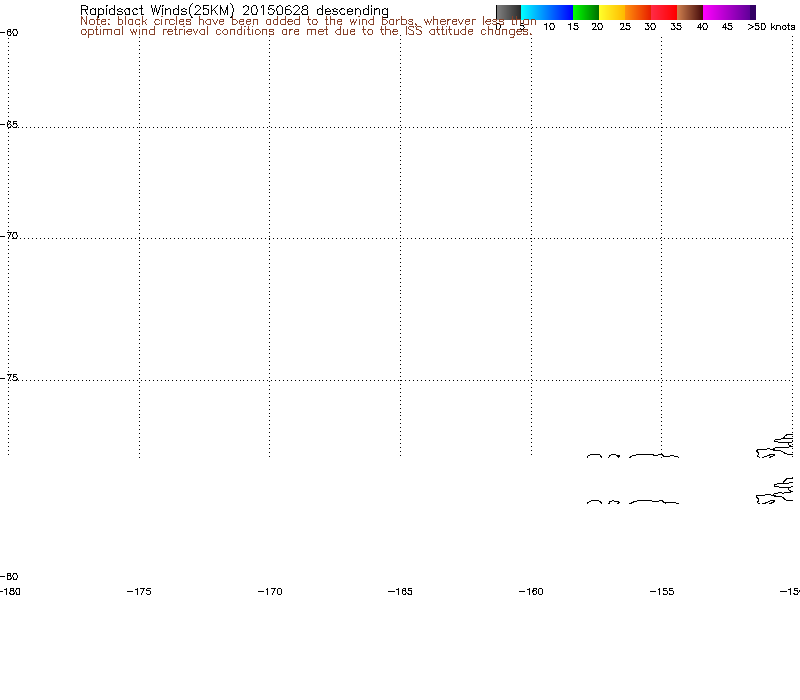Click the '-75' latitude axis label
This screenshot has width=800, height=700.
[10, 378]
